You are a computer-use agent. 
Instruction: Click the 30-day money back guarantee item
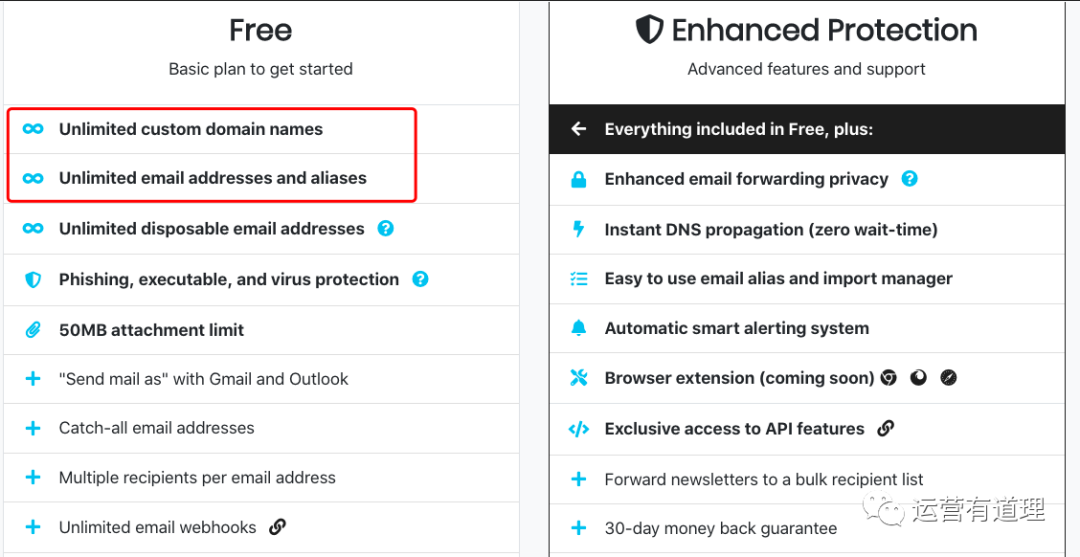click(x=720, y=528)
